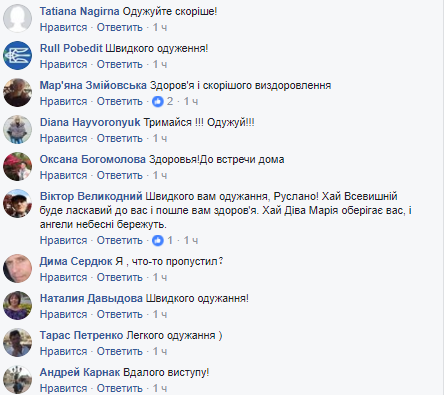This screenshot has height=395, width=444.
Task: Like Rull Pobedit's comment via Нравится
Action: click(x=63, y=64)
